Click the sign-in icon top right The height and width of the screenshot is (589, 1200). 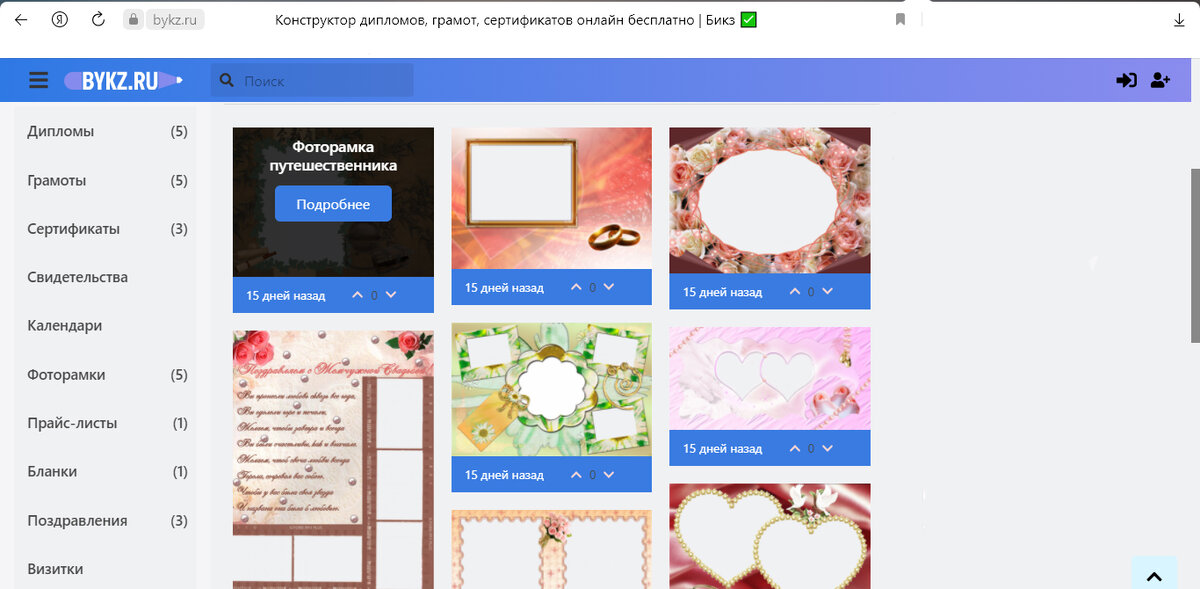[1127, 80]
